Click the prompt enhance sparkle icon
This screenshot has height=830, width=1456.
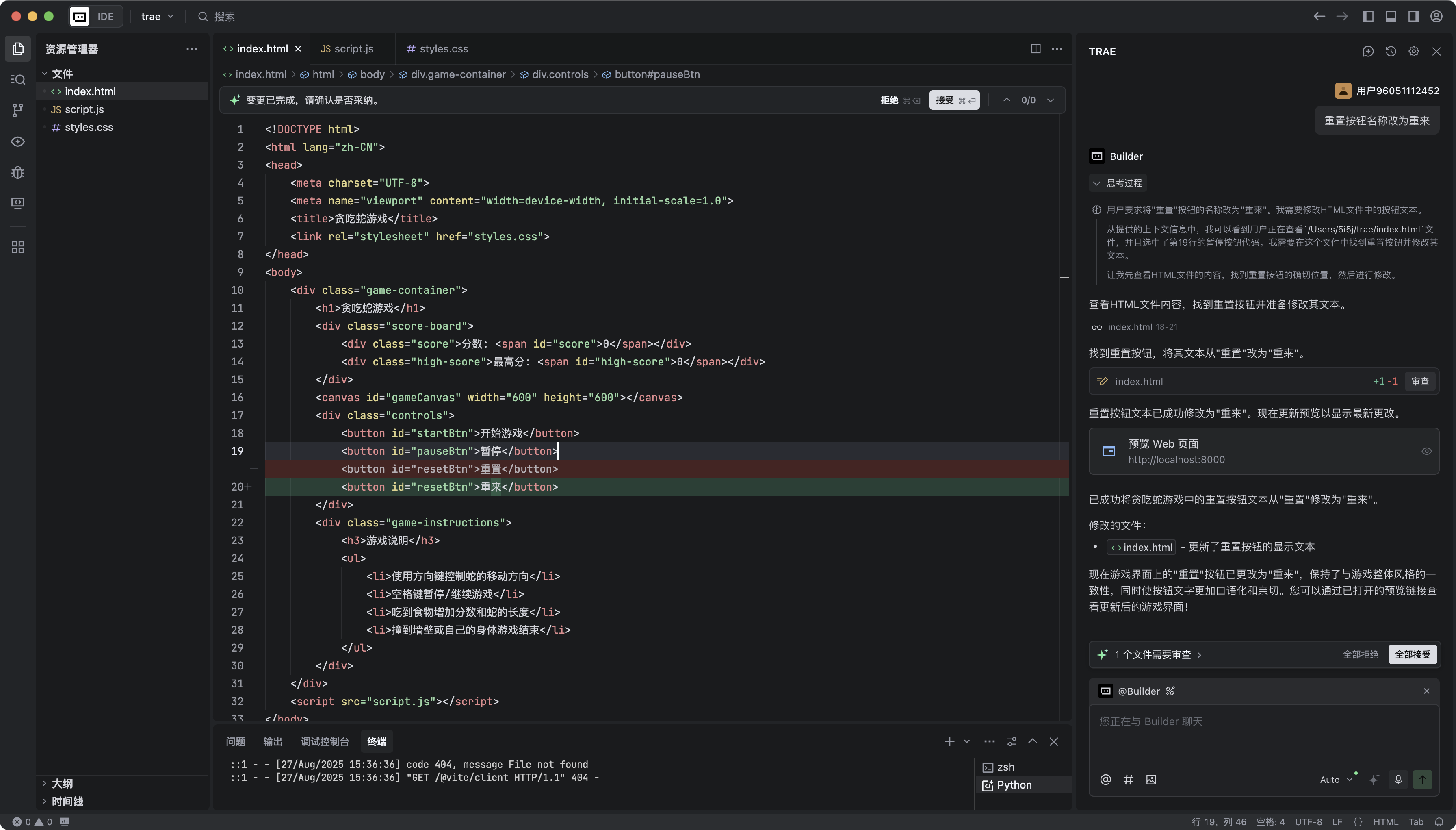point(1374,779)
